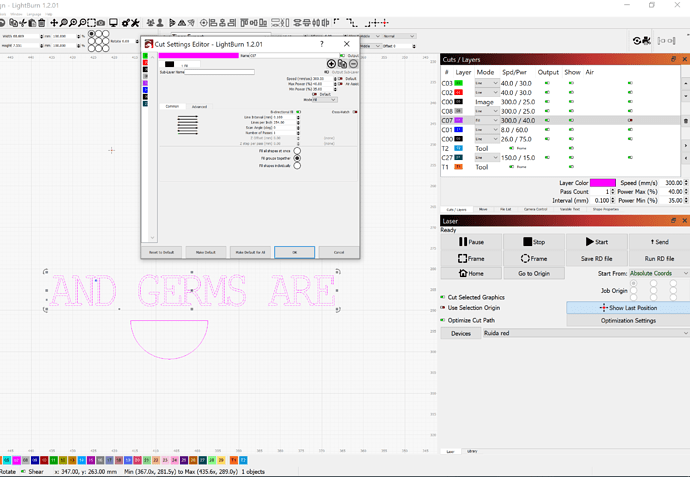This screenshot has width=690, height=477.
Task: Toggle Use Selection Origin switch
Action: [x=443, y=308]
